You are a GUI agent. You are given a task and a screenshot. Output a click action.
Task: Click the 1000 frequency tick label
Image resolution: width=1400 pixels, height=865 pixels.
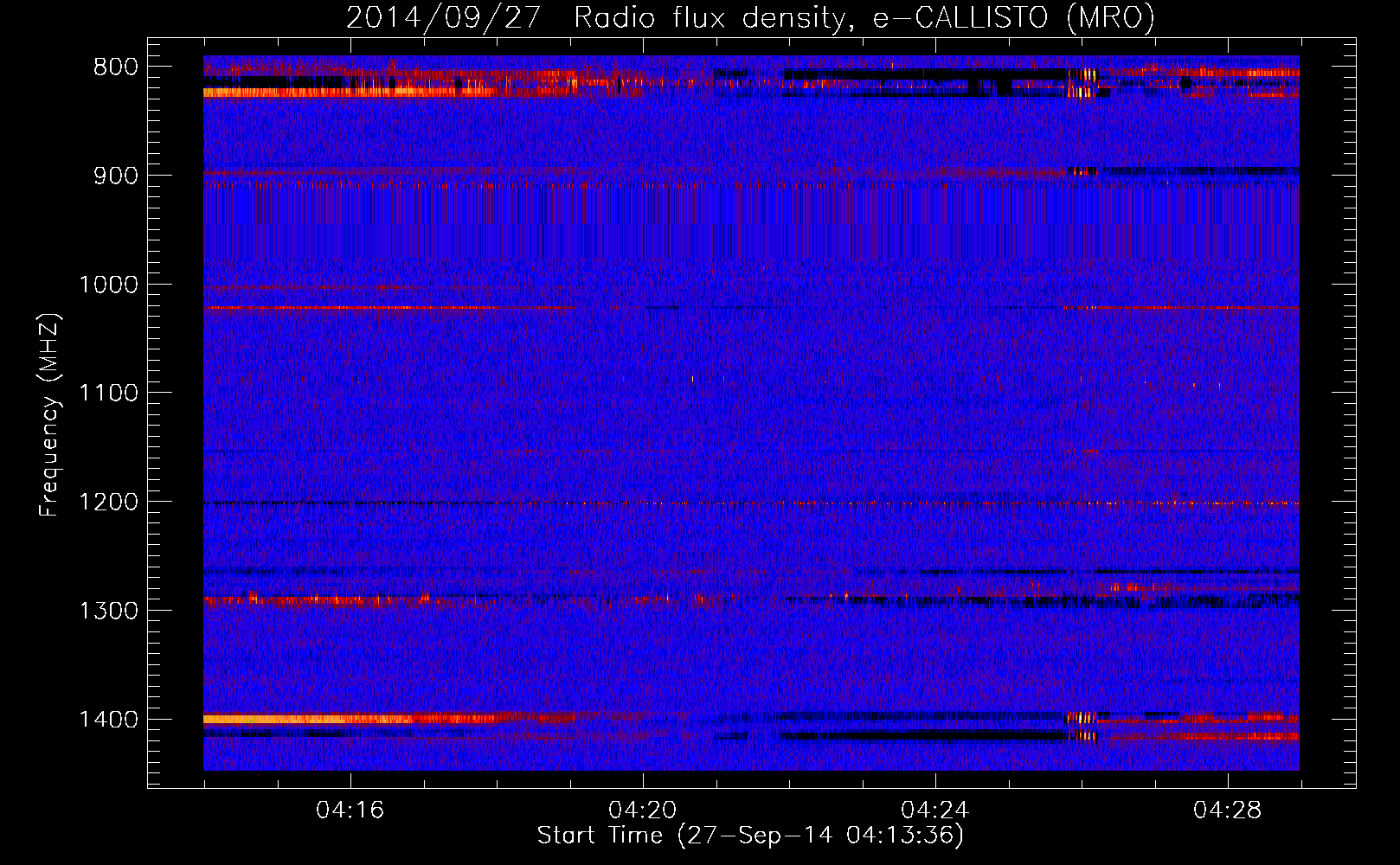pyautogui.click(x=108, y=285)
